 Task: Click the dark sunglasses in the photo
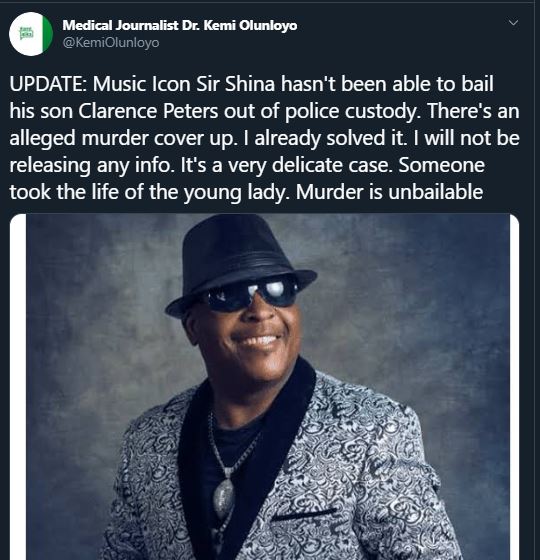coord(252,293)
